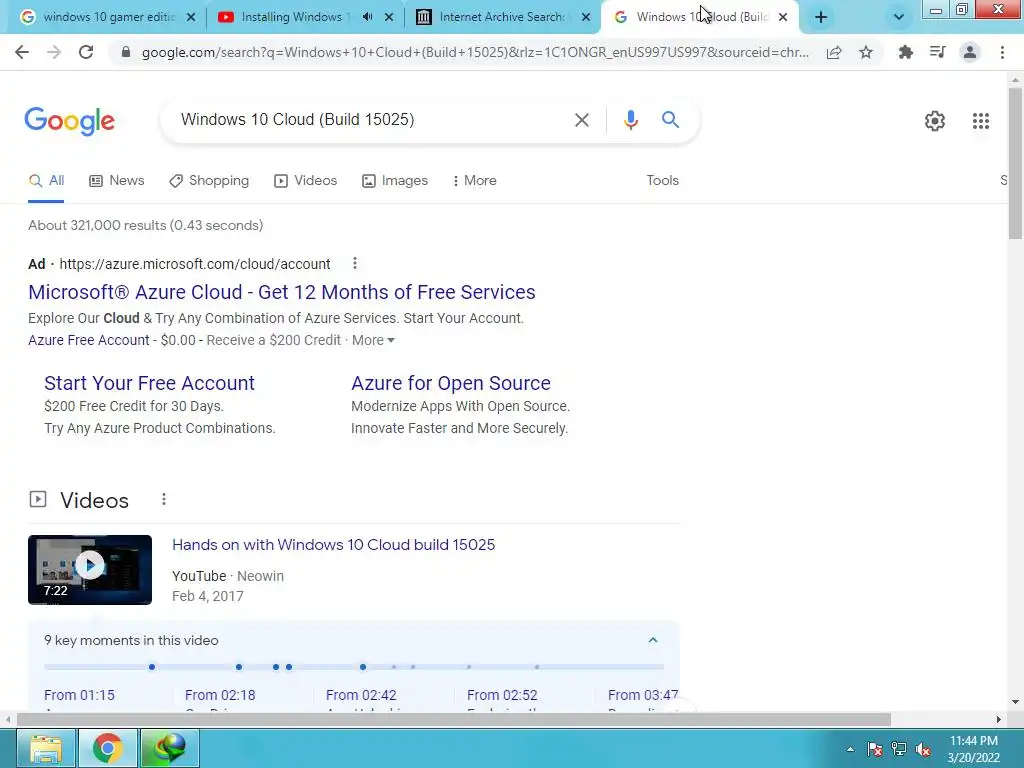Open the Google apps grid
The height and width of the screenshot is (768, 1024).
click(980, 121)
